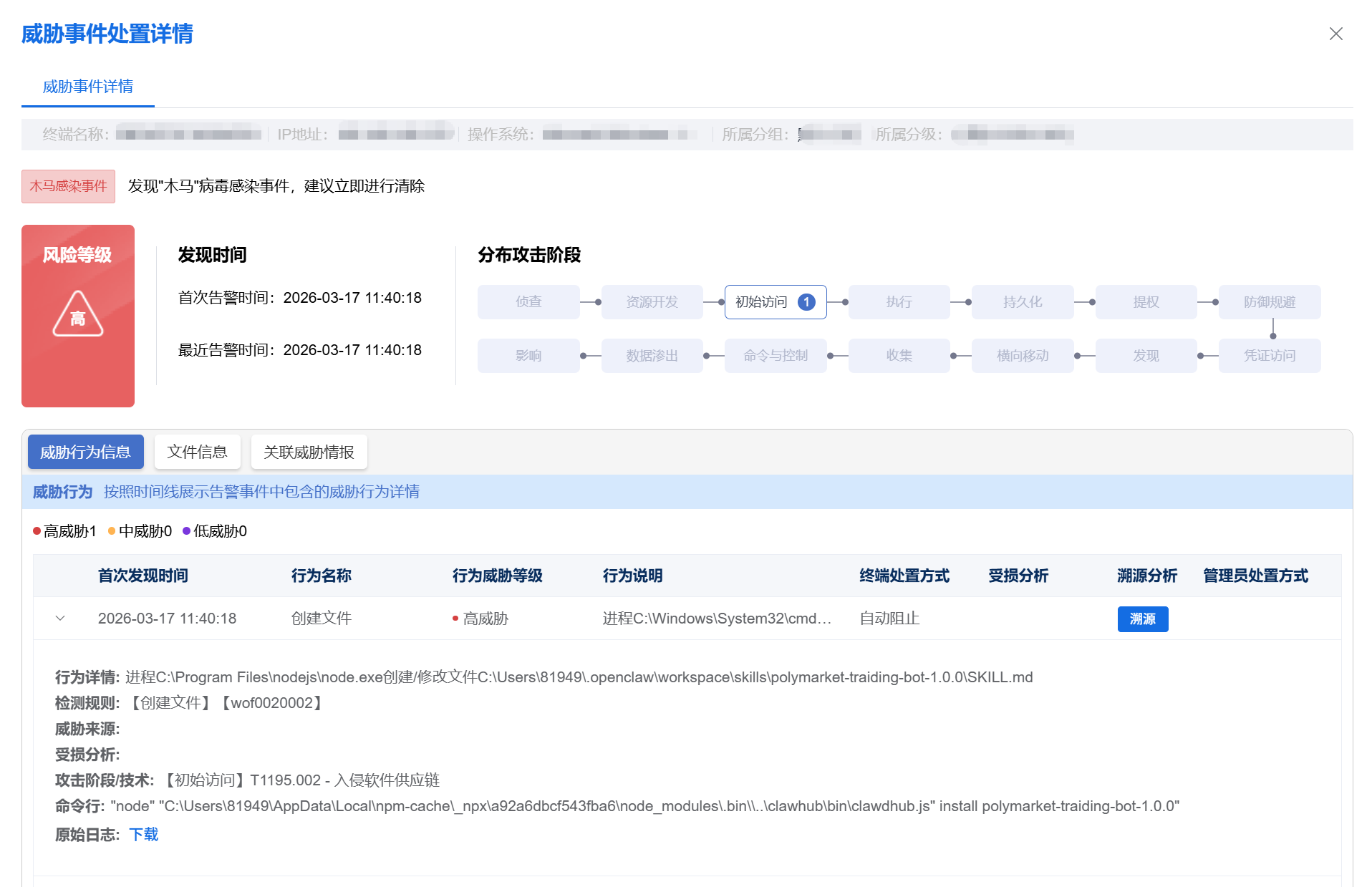The height and width of the screenshot is (887, 1372).
Task: Click the orange 中威胁 legend dot
Action: pos(112,531)
